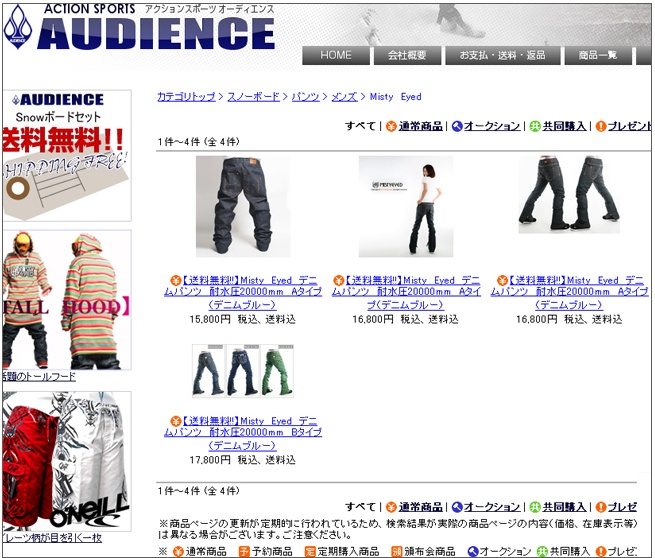Click legend 通常商品 yen icon in footer note
This screenshot has width=655, height=558.
tap(178, 551)
